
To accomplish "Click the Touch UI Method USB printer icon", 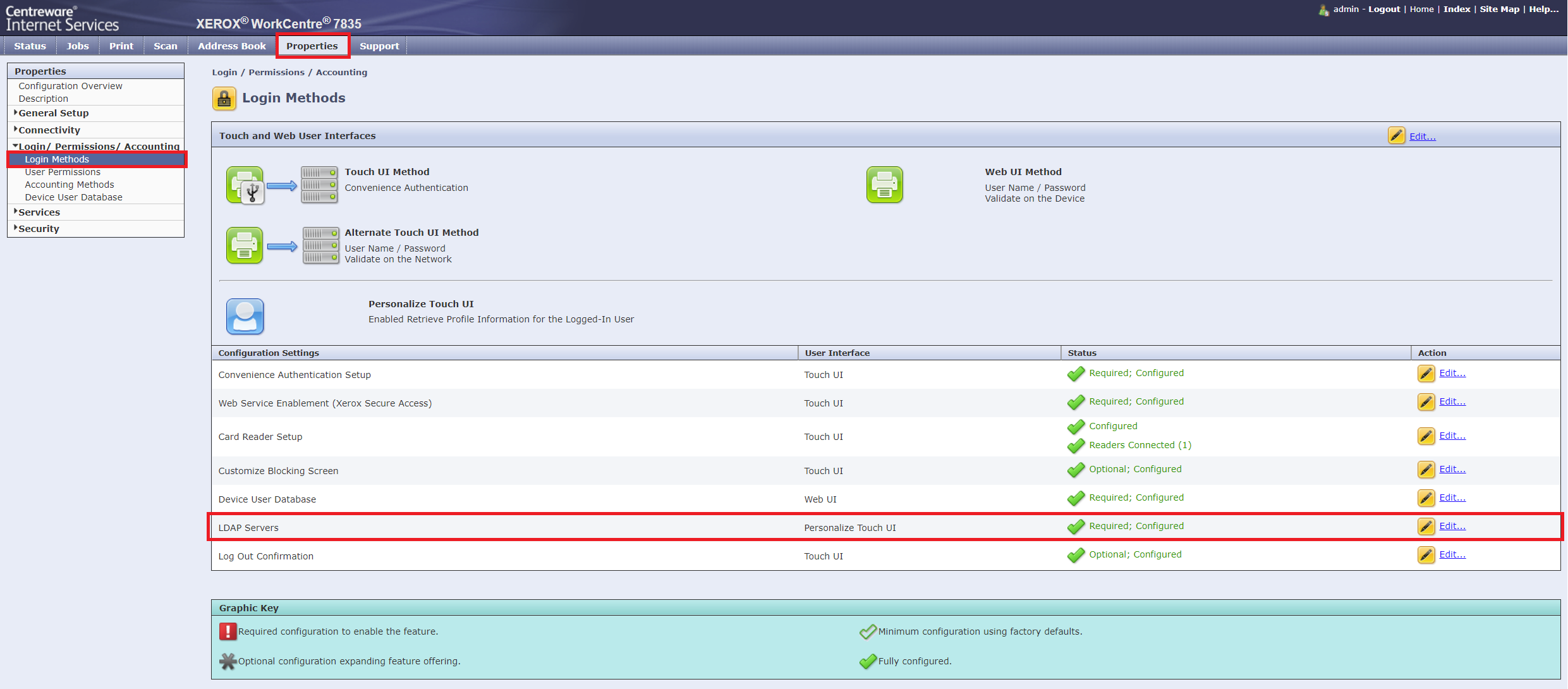I will click(x=245, y=185).
